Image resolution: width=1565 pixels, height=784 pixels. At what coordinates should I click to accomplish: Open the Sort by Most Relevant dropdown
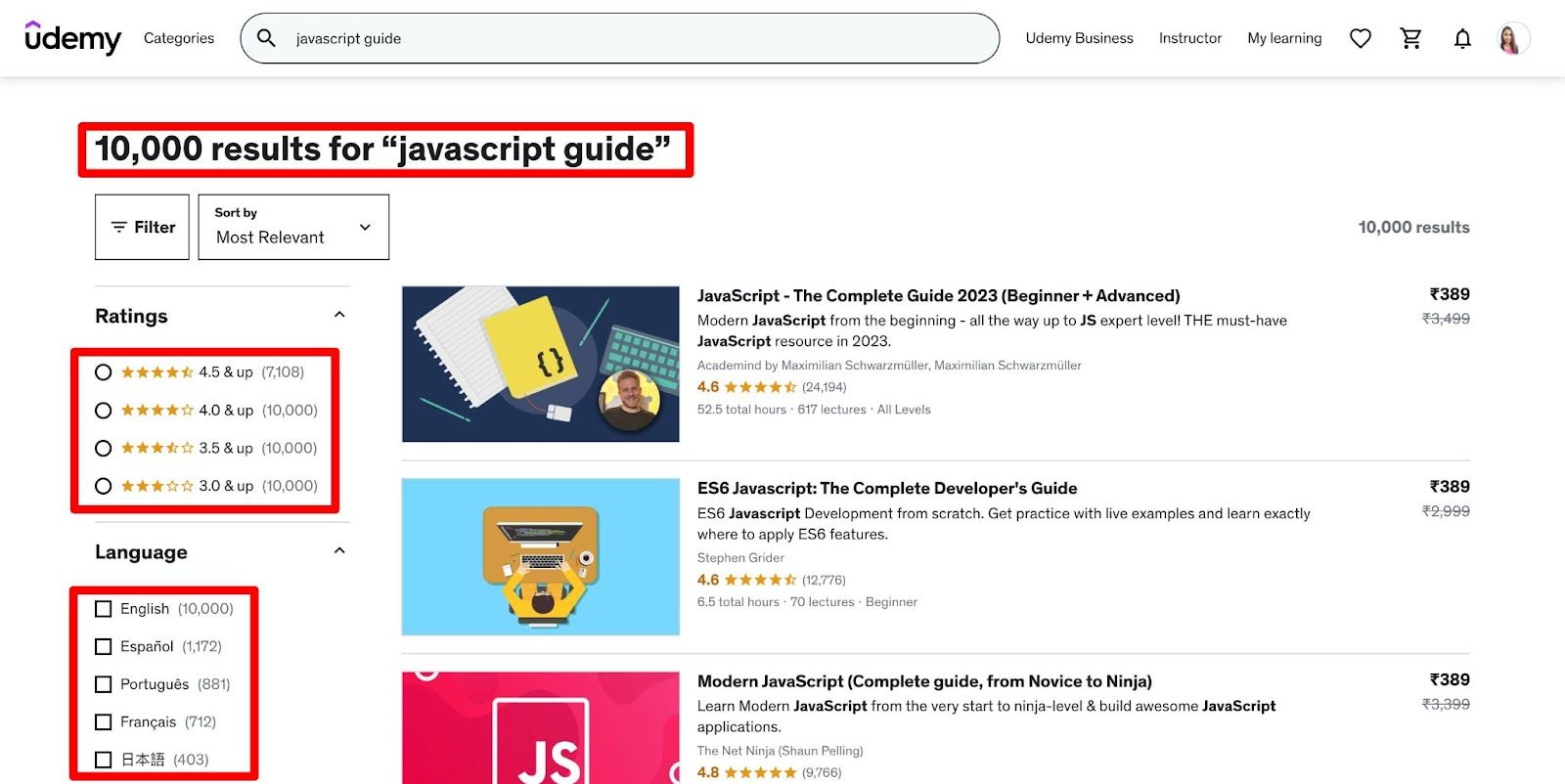point(293,227)
